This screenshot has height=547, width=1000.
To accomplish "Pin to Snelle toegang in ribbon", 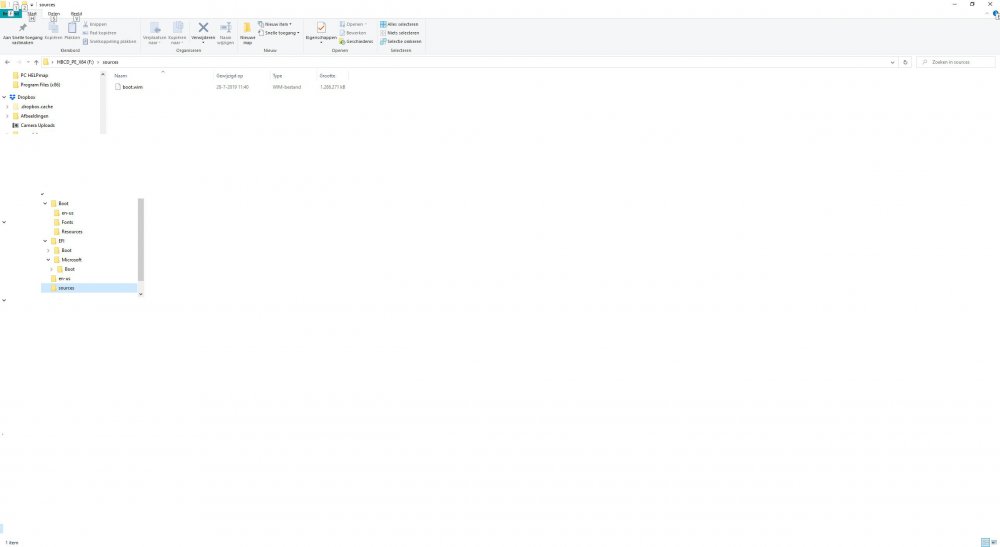I will click(x=22, y=33).
